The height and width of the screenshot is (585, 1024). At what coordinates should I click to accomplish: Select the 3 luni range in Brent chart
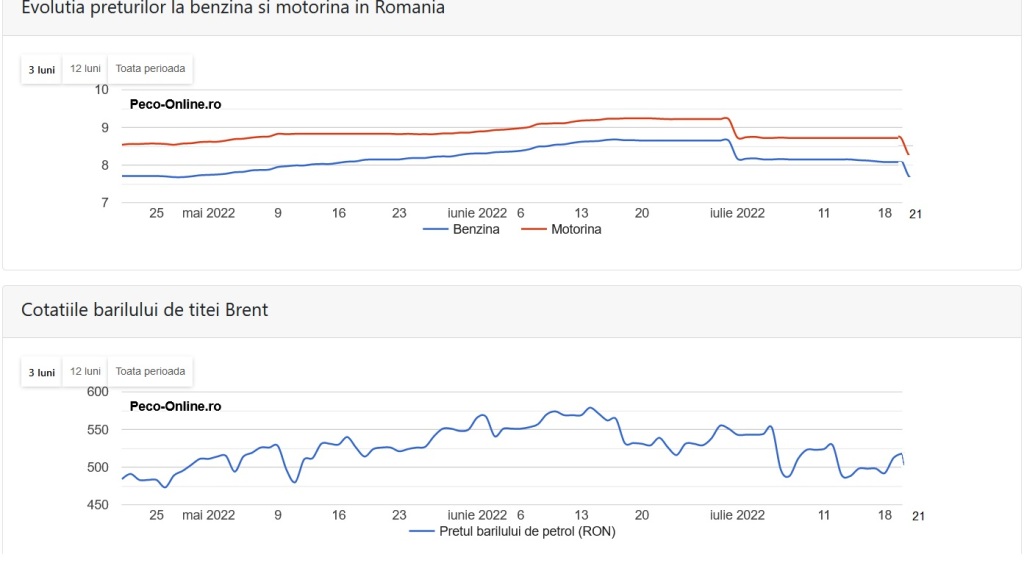(x=41, y=372)
